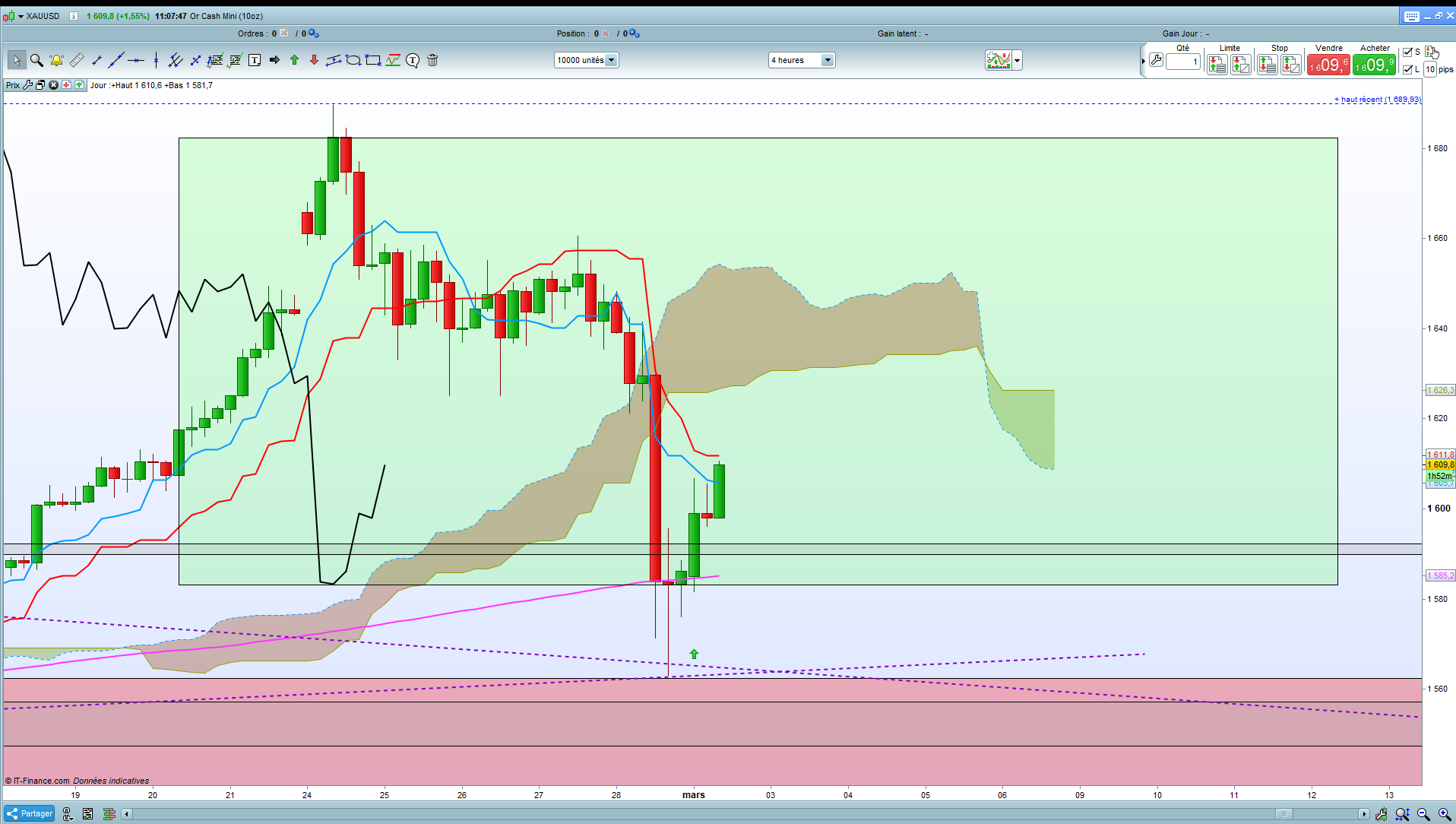Click the trash can delete objects icon
This screenshot has height=824, width=1456.
[432, 60]
